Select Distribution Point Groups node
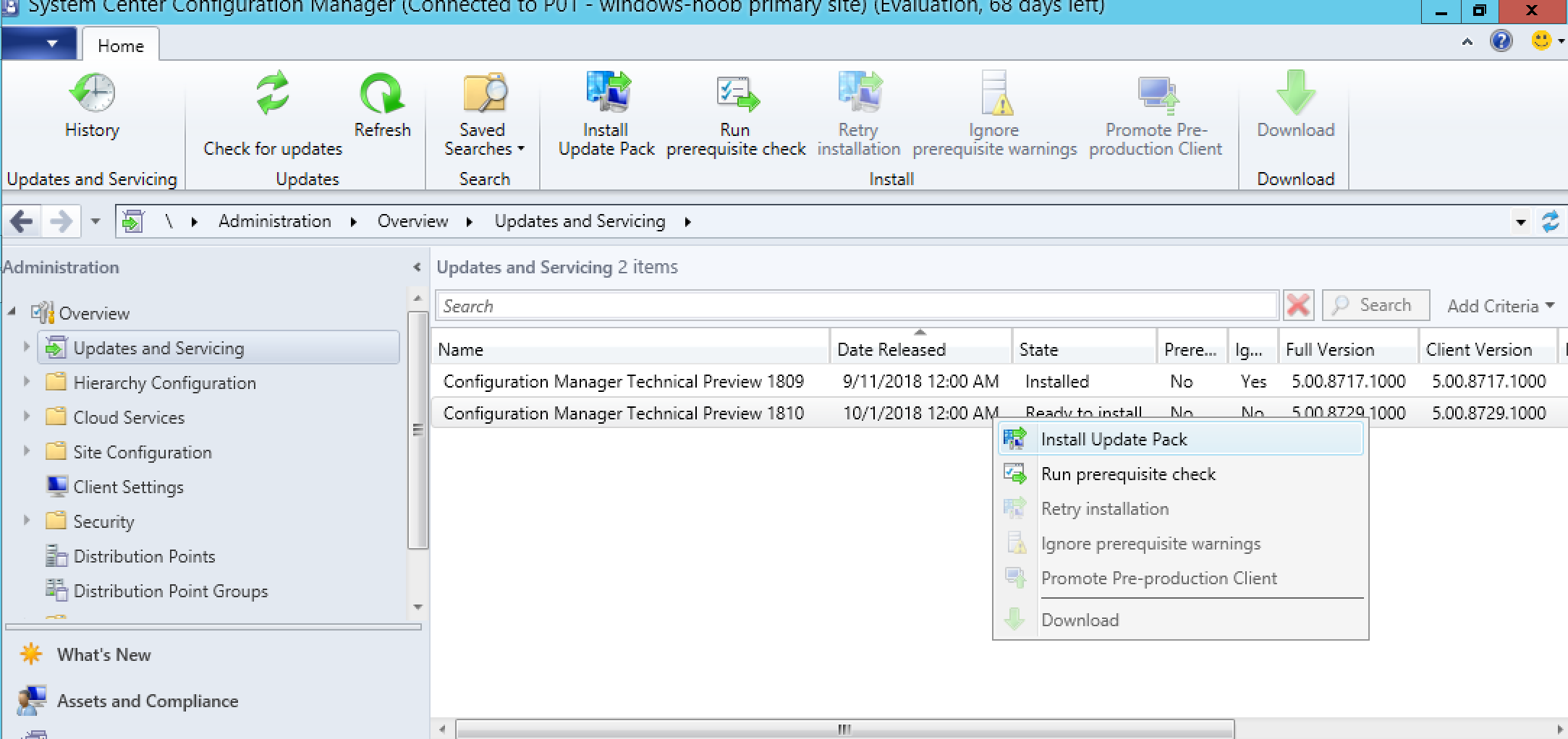Viewport: 1568px width, 739px height. point(170,591)
